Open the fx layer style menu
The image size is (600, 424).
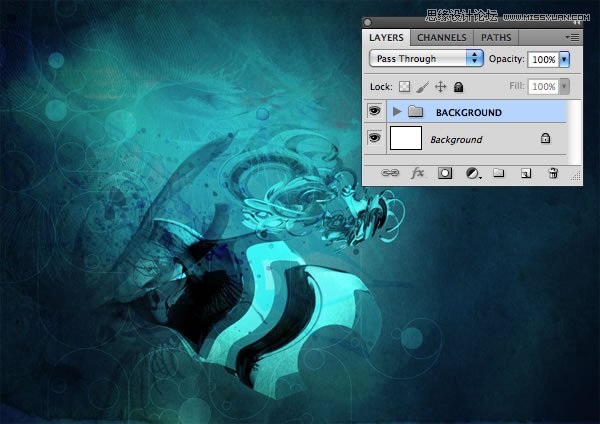pos(417,173)
